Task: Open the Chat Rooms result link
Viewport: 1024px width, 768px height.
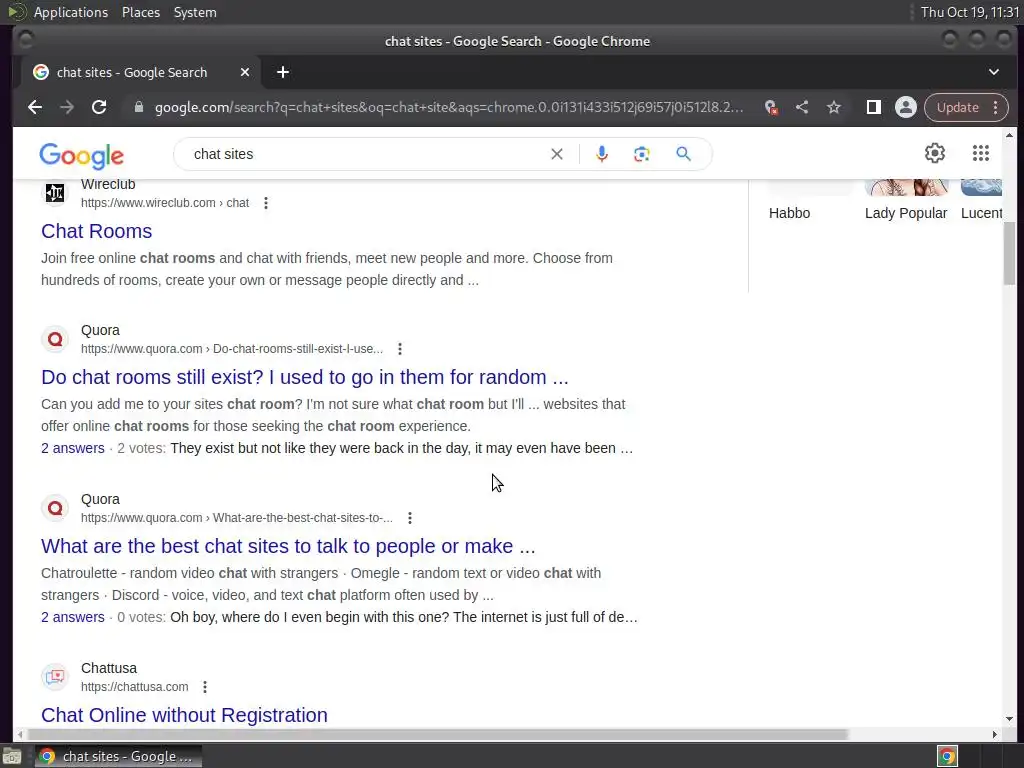Action: coord(96,231)
